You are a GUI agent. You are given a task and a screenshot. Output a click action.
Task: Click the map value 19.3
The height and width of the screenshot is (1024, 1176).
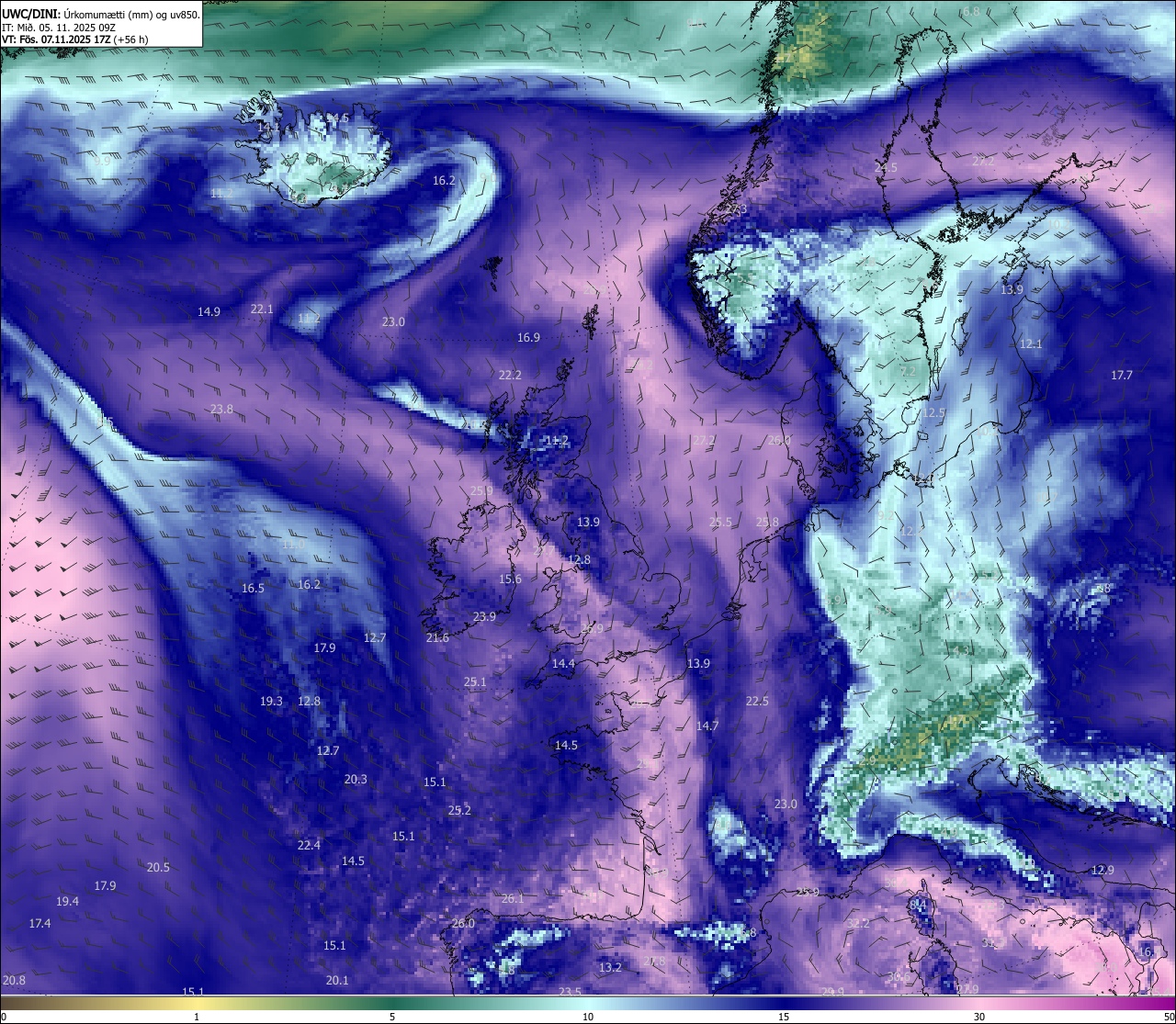click(x=271, y=702)
